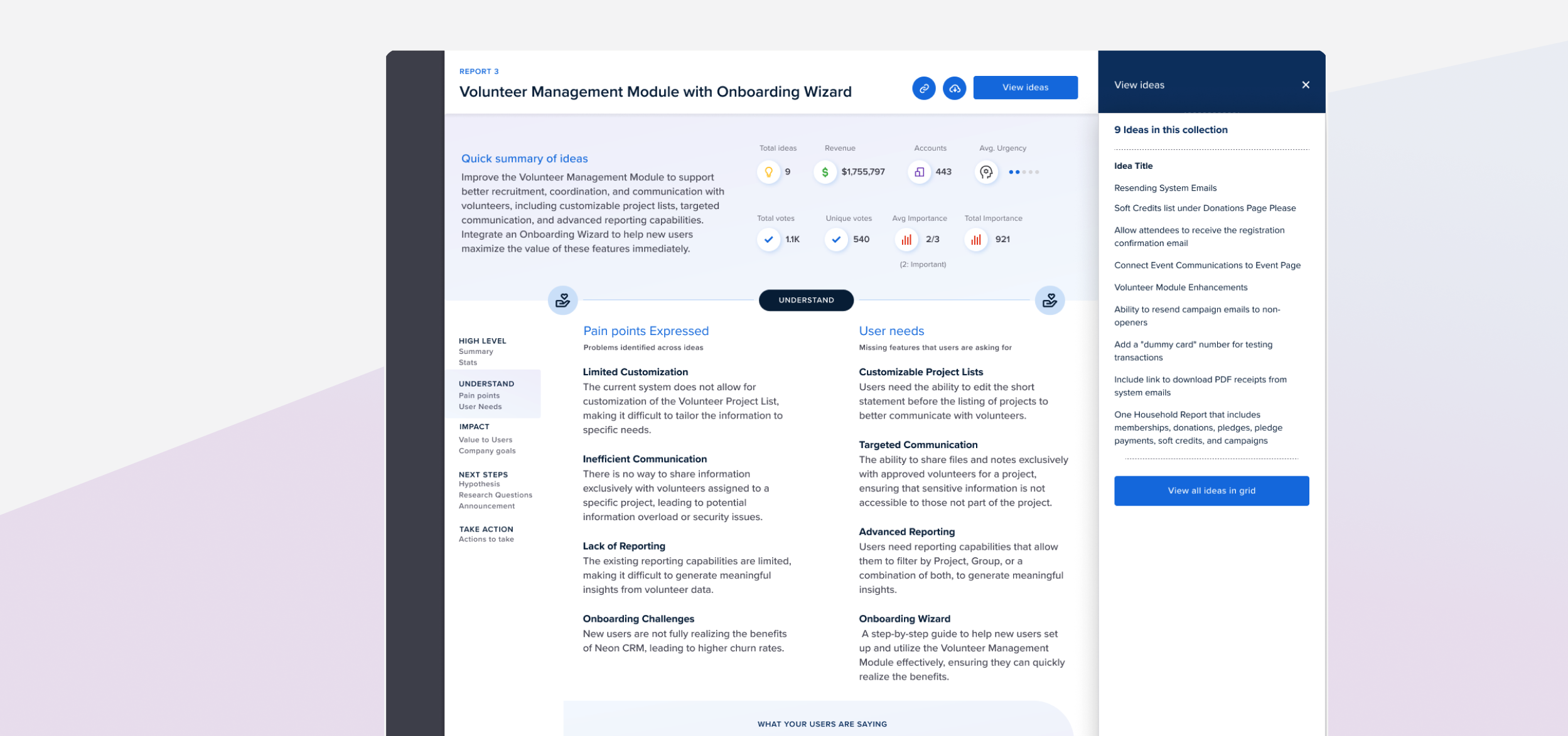Open idea One Household Report
Screen dimensions: 1568x736
click(x=1198, y=427)
